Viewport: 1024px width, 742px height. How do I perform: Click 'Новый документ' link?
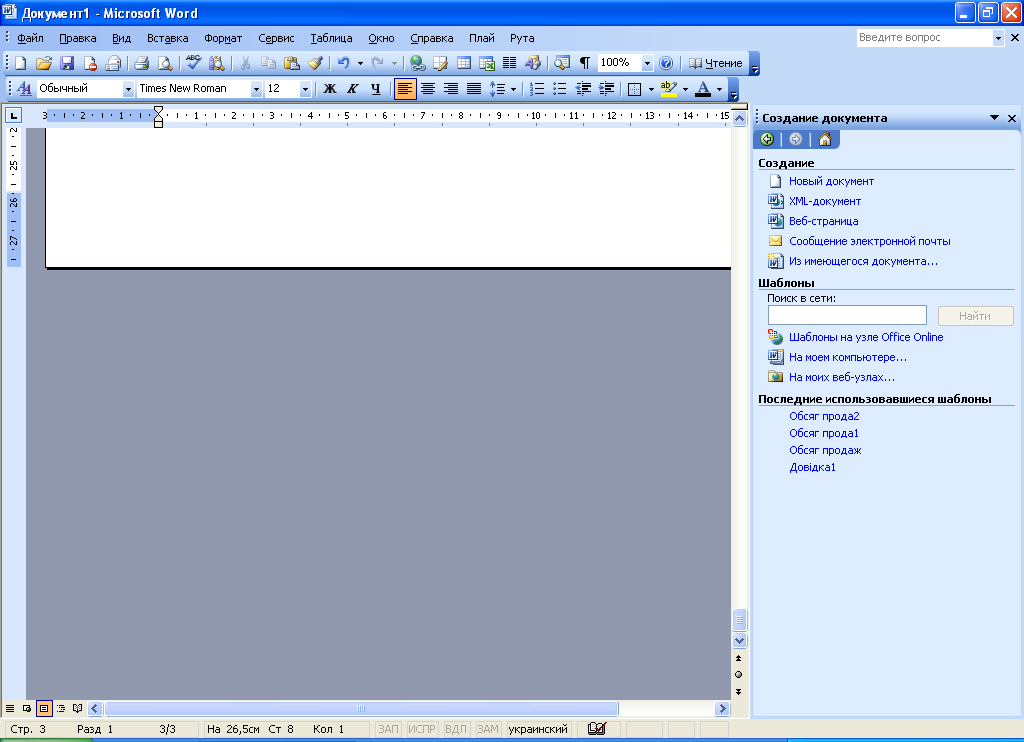(831, 181)
